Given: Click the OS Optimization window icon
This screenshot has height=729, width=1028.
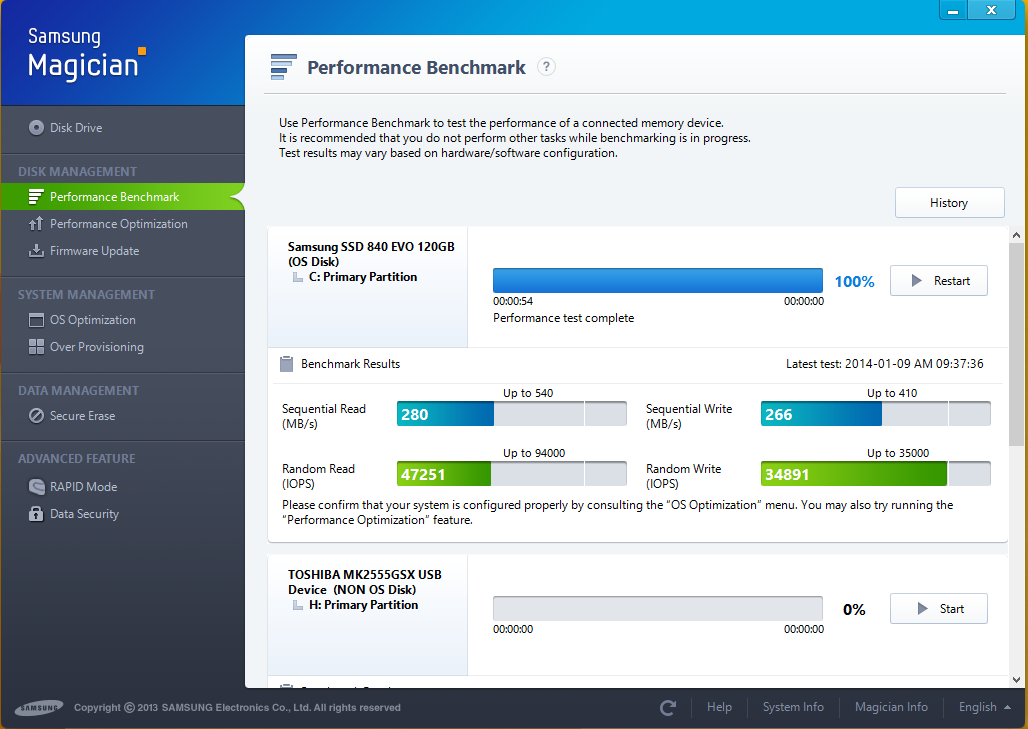Looking at the screenshot, I should 36,320.
